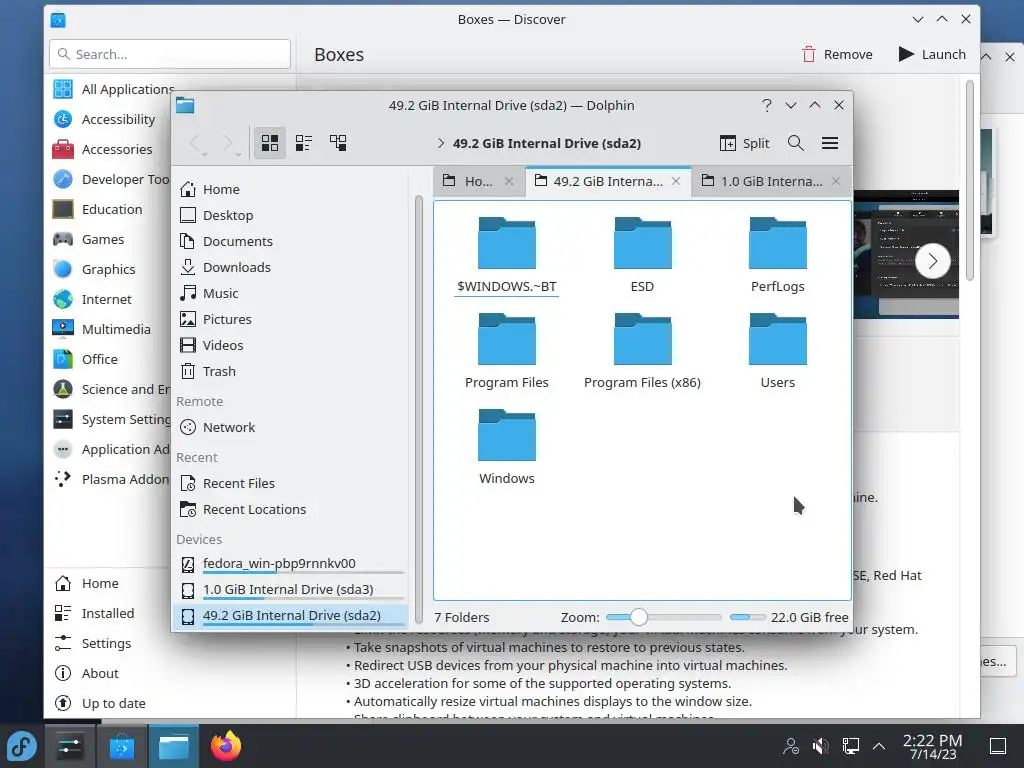Image resolution: width=1024 pixels, height=768 pixels.
Task: Select the Program Files (x86) folder
Action: coord(643,351)
